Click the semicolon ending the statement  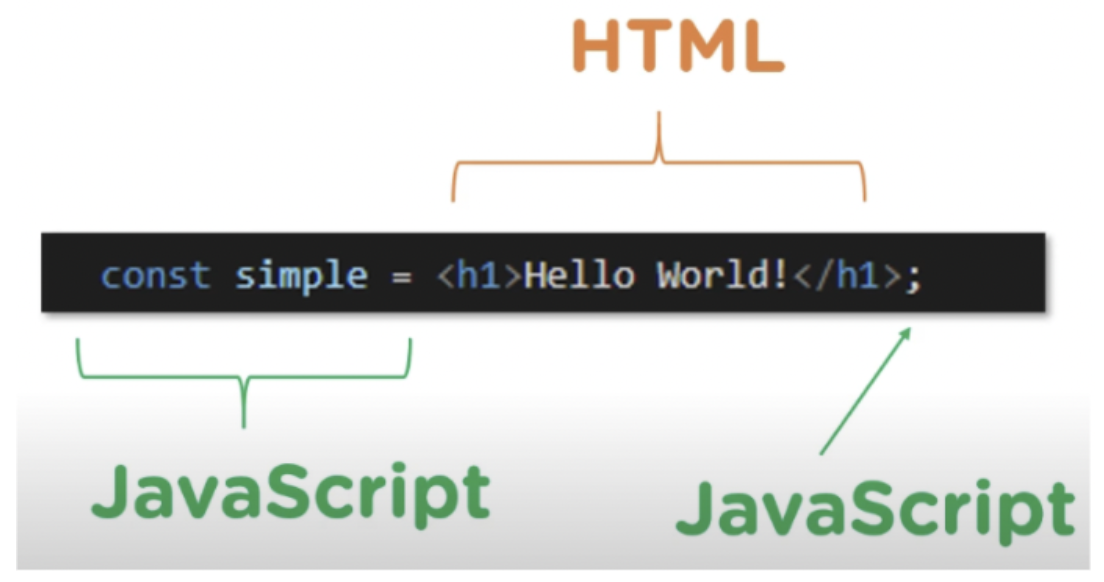click(913, 277)
